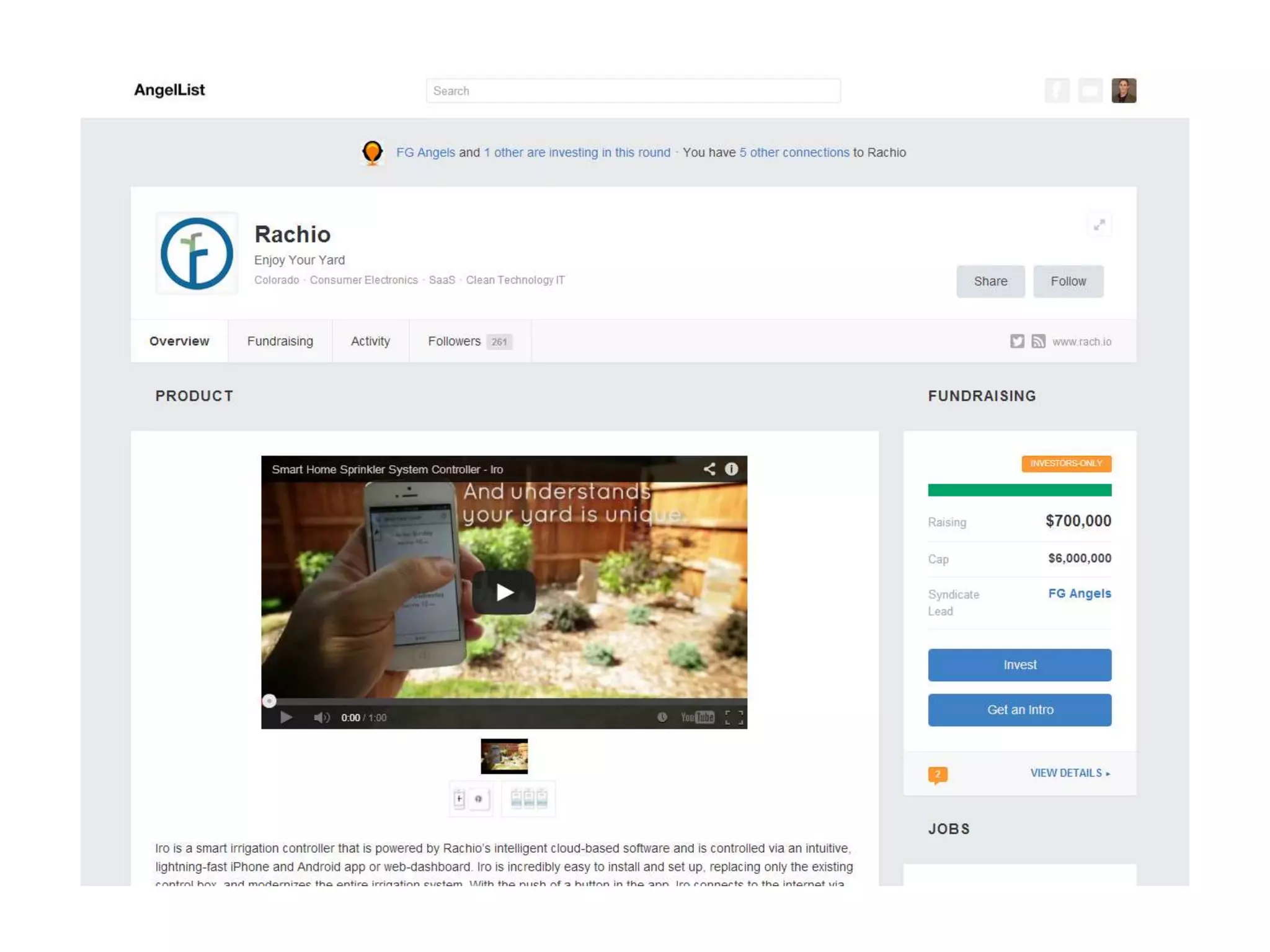Click the video share icon
1270x952 pixels.
click(x=709, y=469)
